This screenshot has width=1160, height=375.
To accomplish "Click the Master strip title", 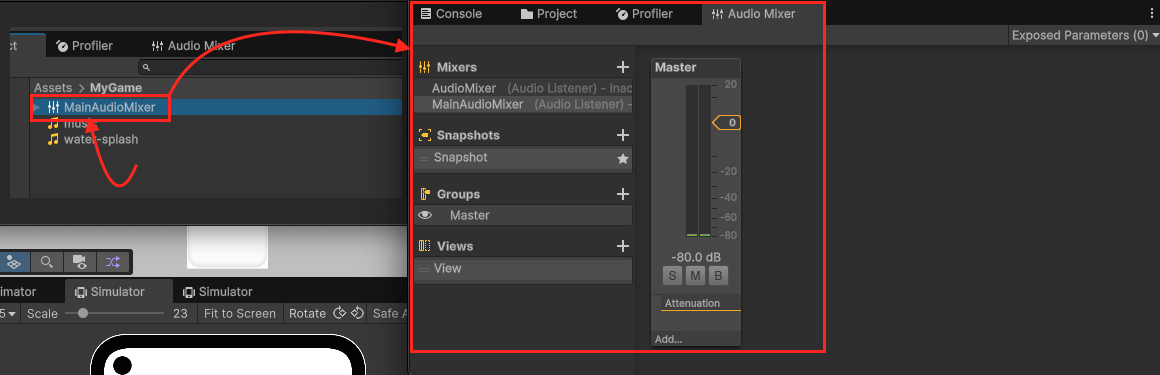I will tap(676, 67).
